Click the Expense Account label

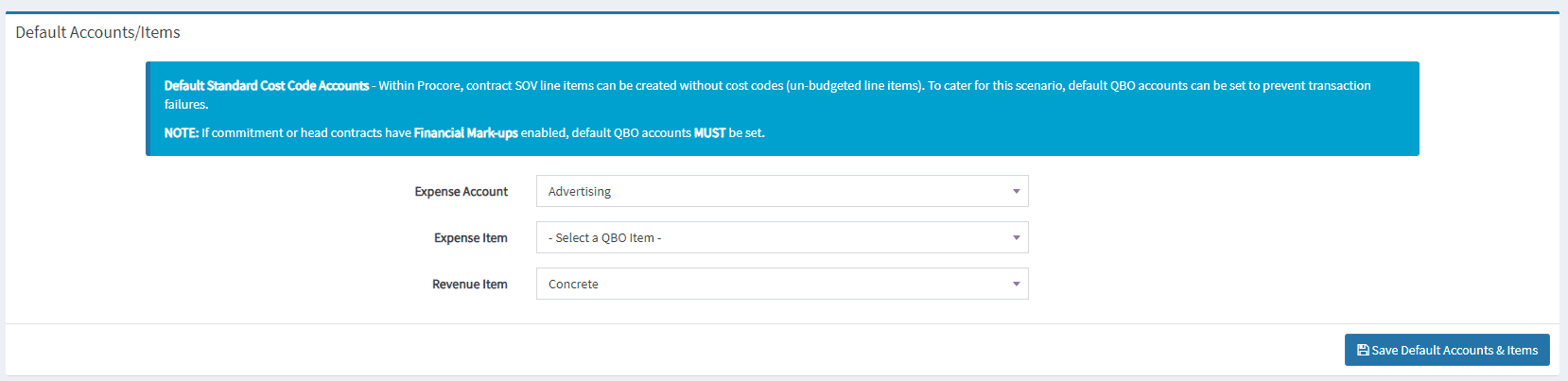(x=461, y=191)
